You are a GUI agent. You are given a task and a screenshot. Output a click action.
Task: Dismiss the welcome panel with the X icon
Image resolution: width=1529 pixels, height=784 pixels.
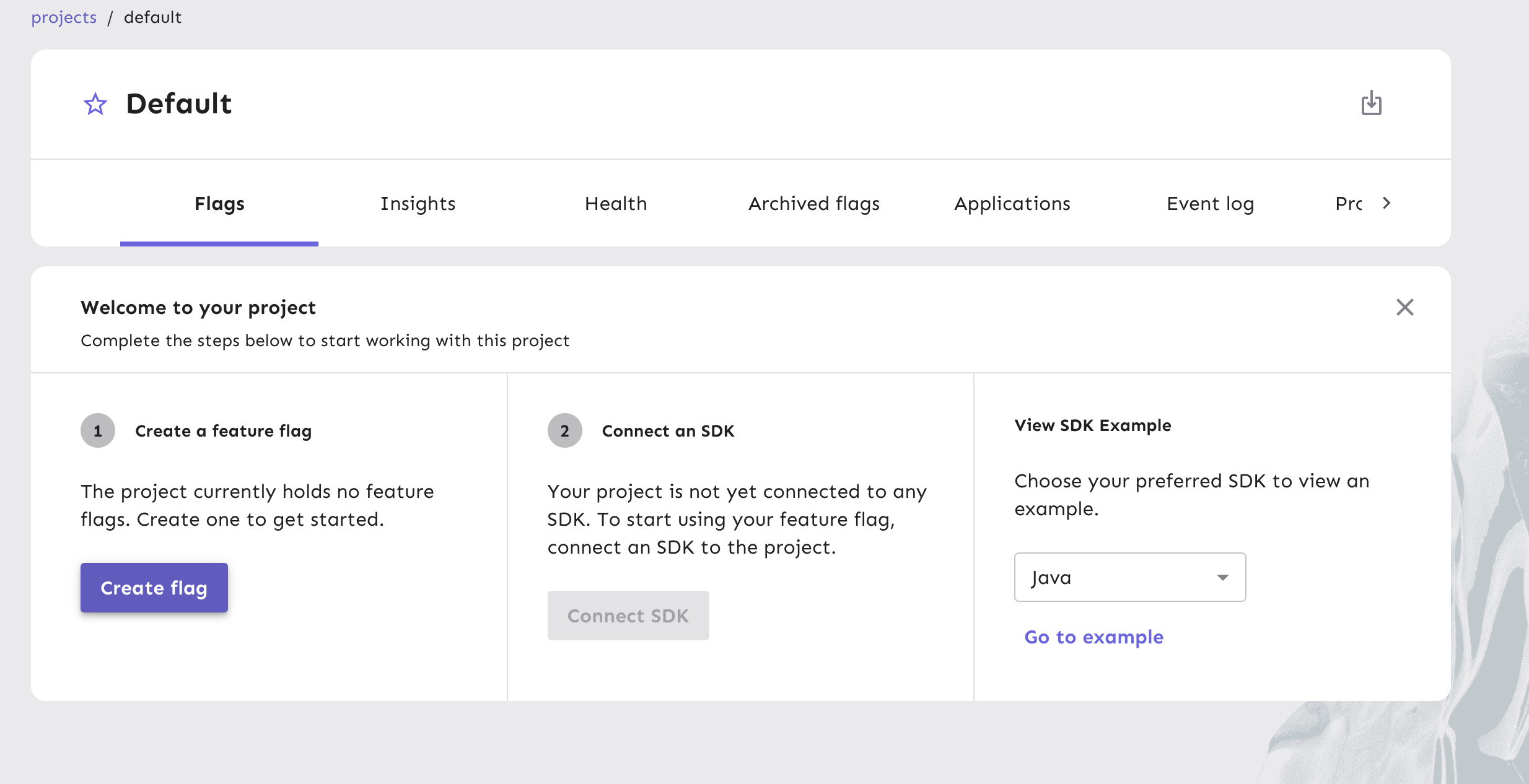tap(1404, 307)
